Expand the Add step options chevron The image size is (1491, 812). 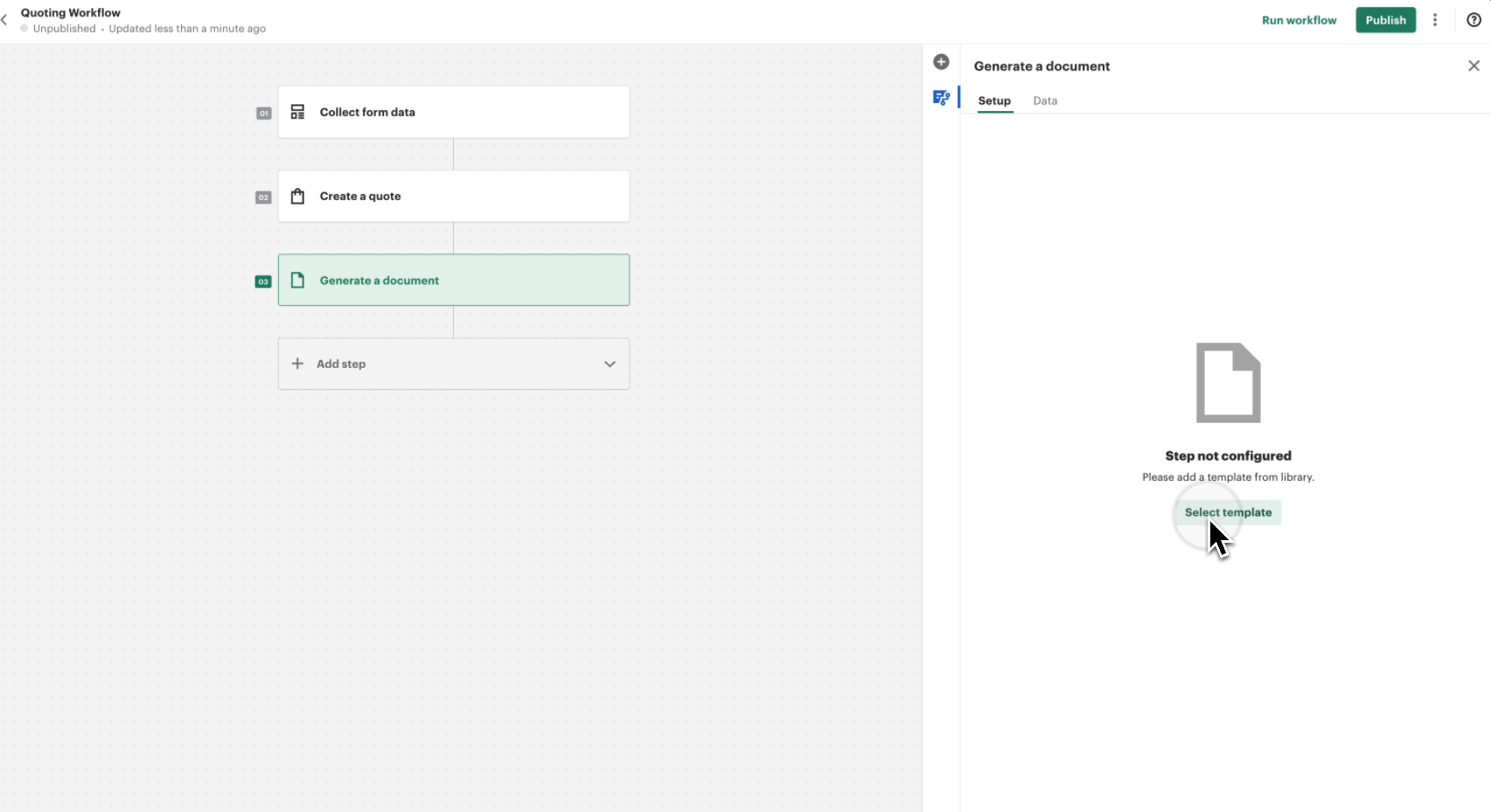(610, 364)
